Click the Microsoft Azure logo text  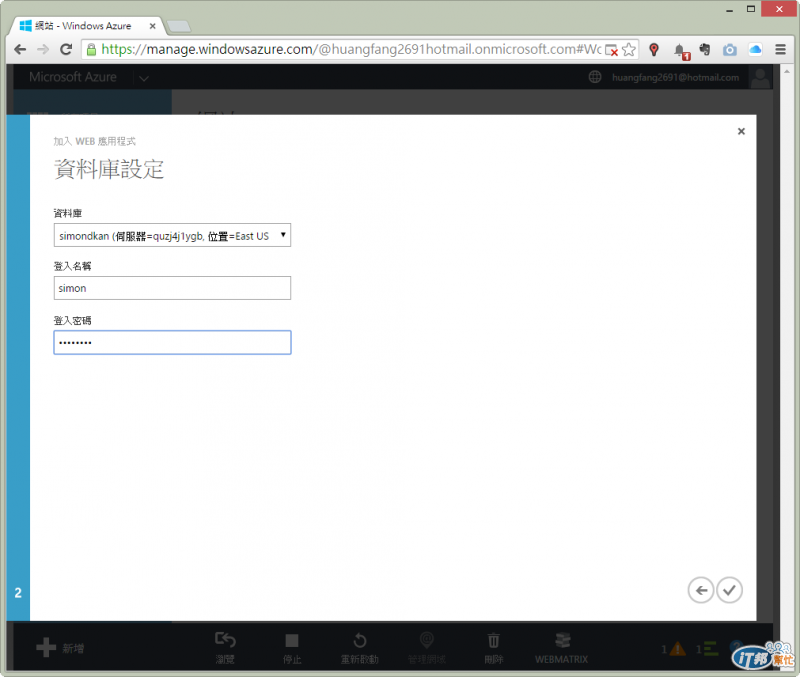coord(72,77)
